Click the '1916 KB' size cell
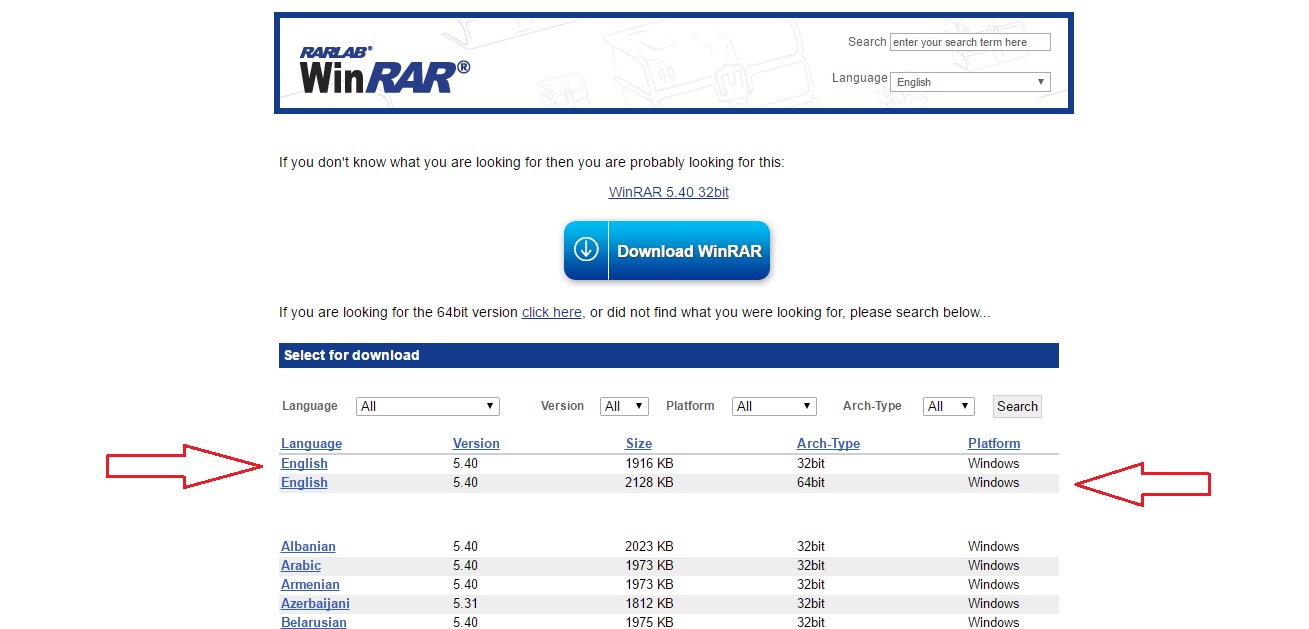Image resolution: width=1309 pixels, height=629 pixels. pyautogui.click(x=650, y=463)
